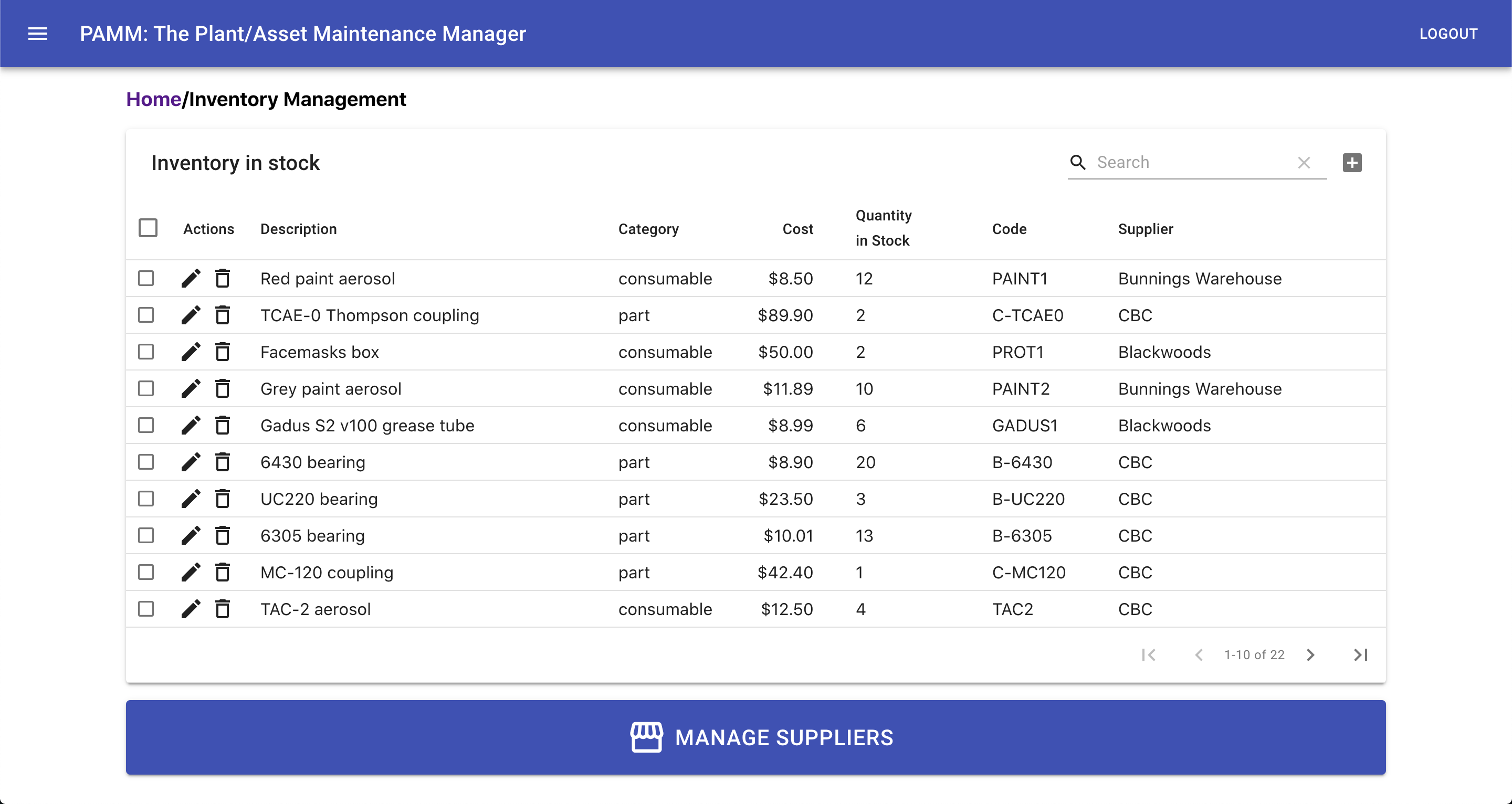Edit the Gadus S2 v100 grease tube
Viewport: 1512px width, 804px height.
click(191, 426)
